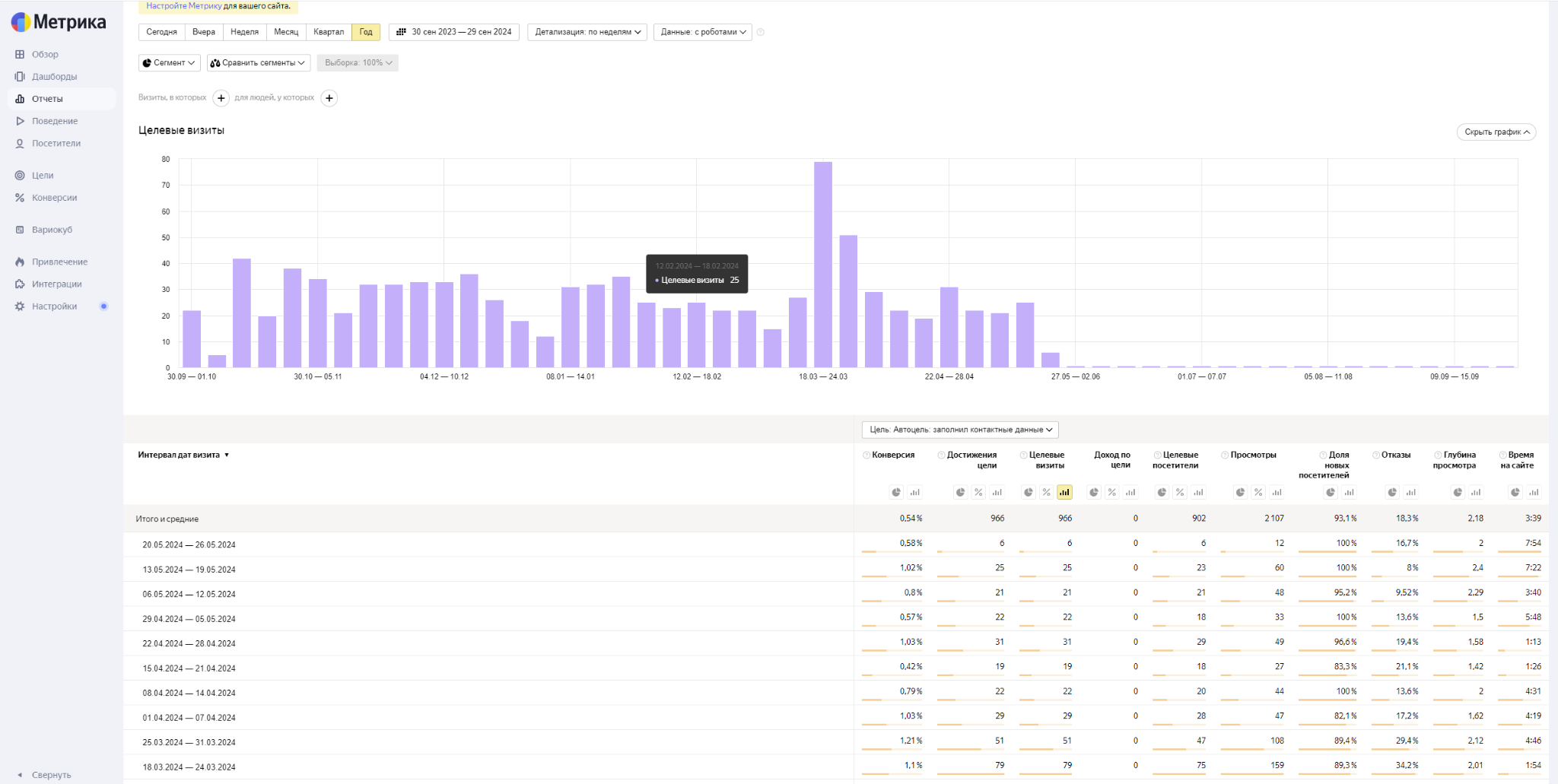Click the Скрыть график button
The image size is (1558, 784).
[1496, 132]
